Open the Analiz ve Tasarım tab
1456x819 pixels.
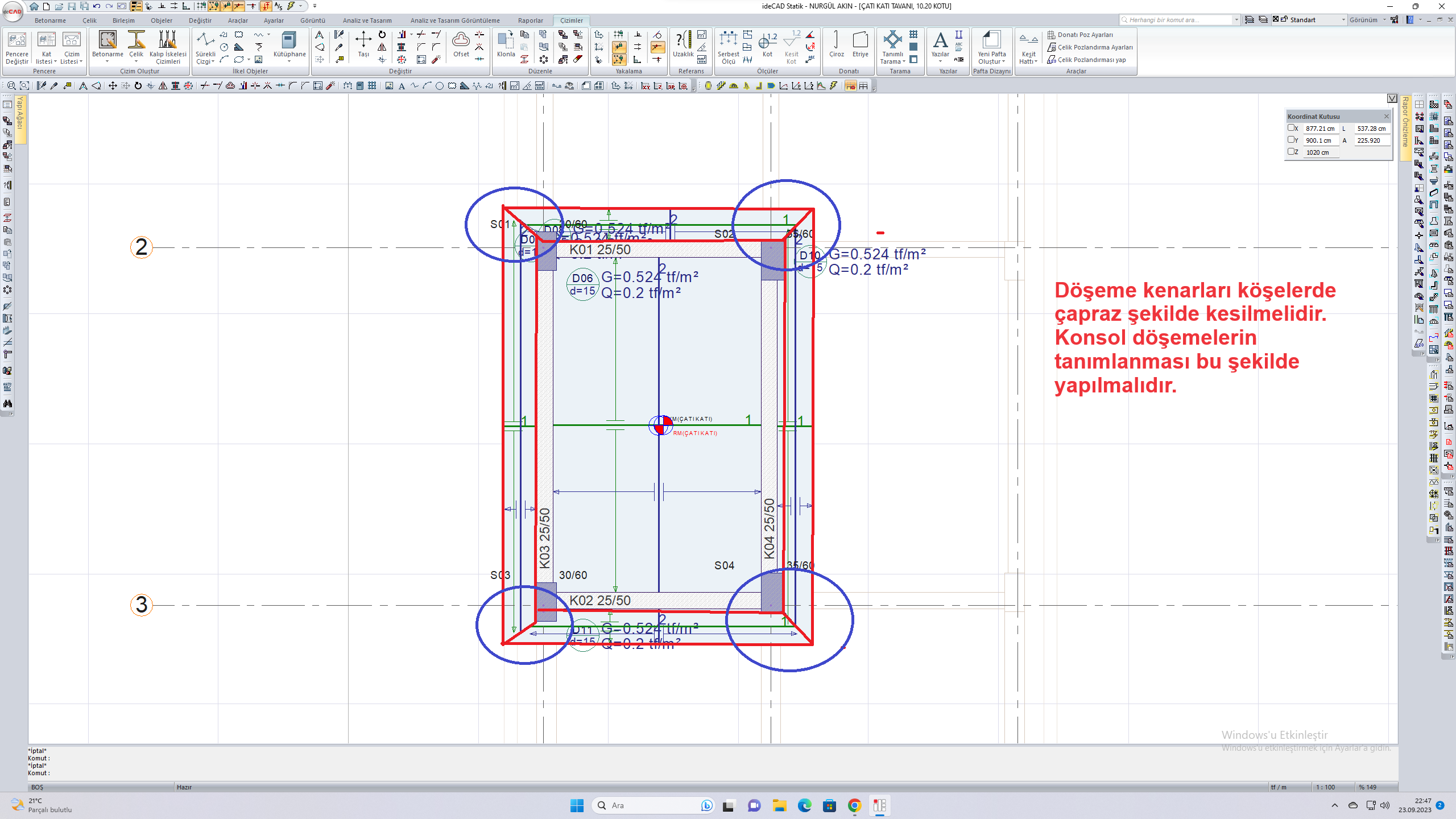[x=367, y=20]
